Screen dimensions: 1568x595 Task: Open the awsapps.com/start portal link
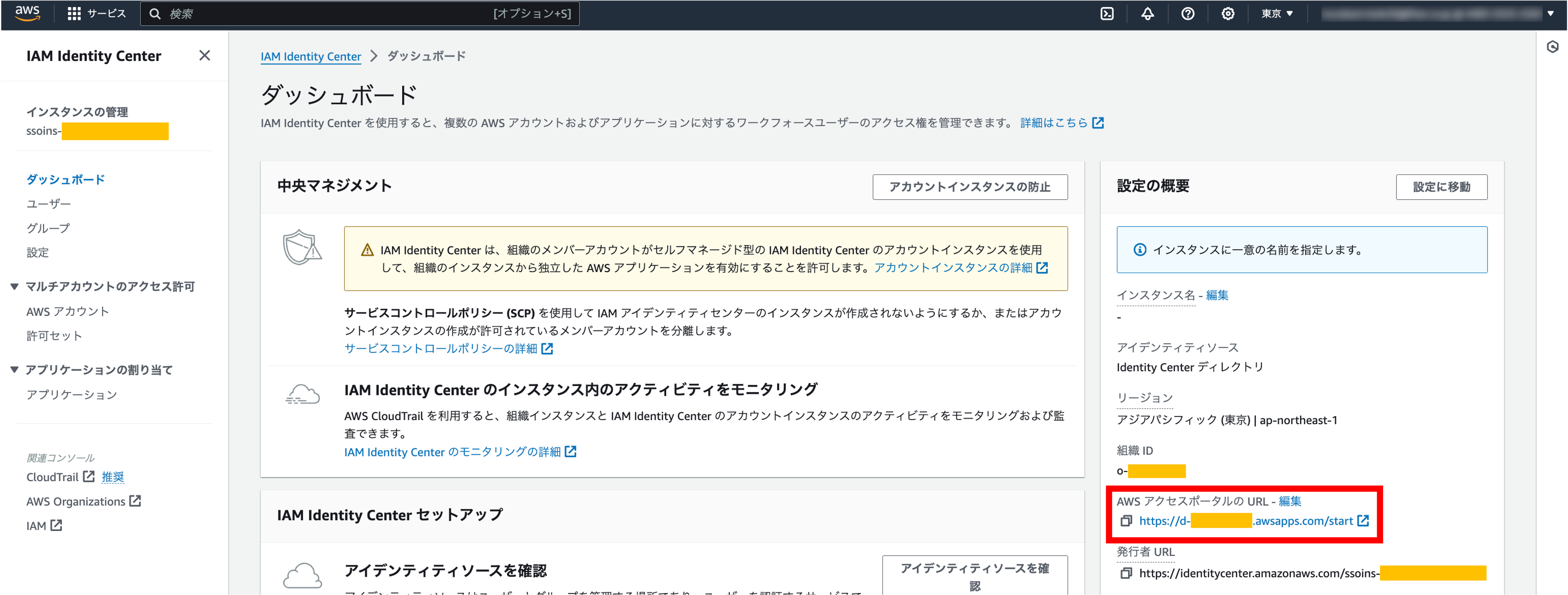click(1246, 521)
